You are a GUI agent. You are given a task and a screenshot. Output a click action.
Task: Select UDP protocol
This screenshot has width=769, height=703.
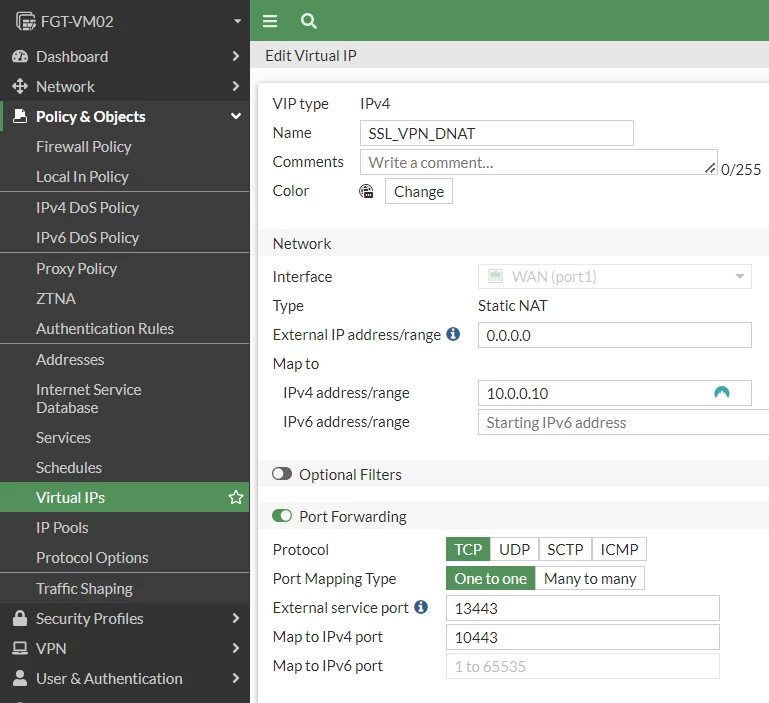pyautogui.click(x=514, y=549)
